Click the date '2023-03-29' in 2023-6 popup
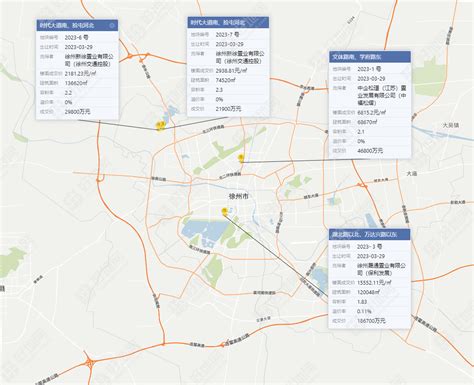 79,47
